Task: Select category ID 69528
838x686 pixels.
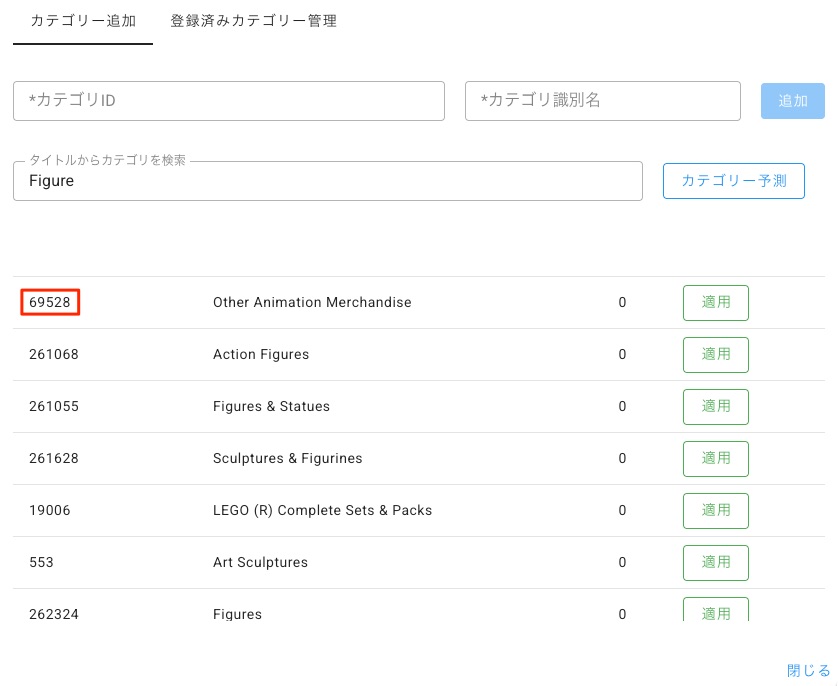Action: [50, 302]
